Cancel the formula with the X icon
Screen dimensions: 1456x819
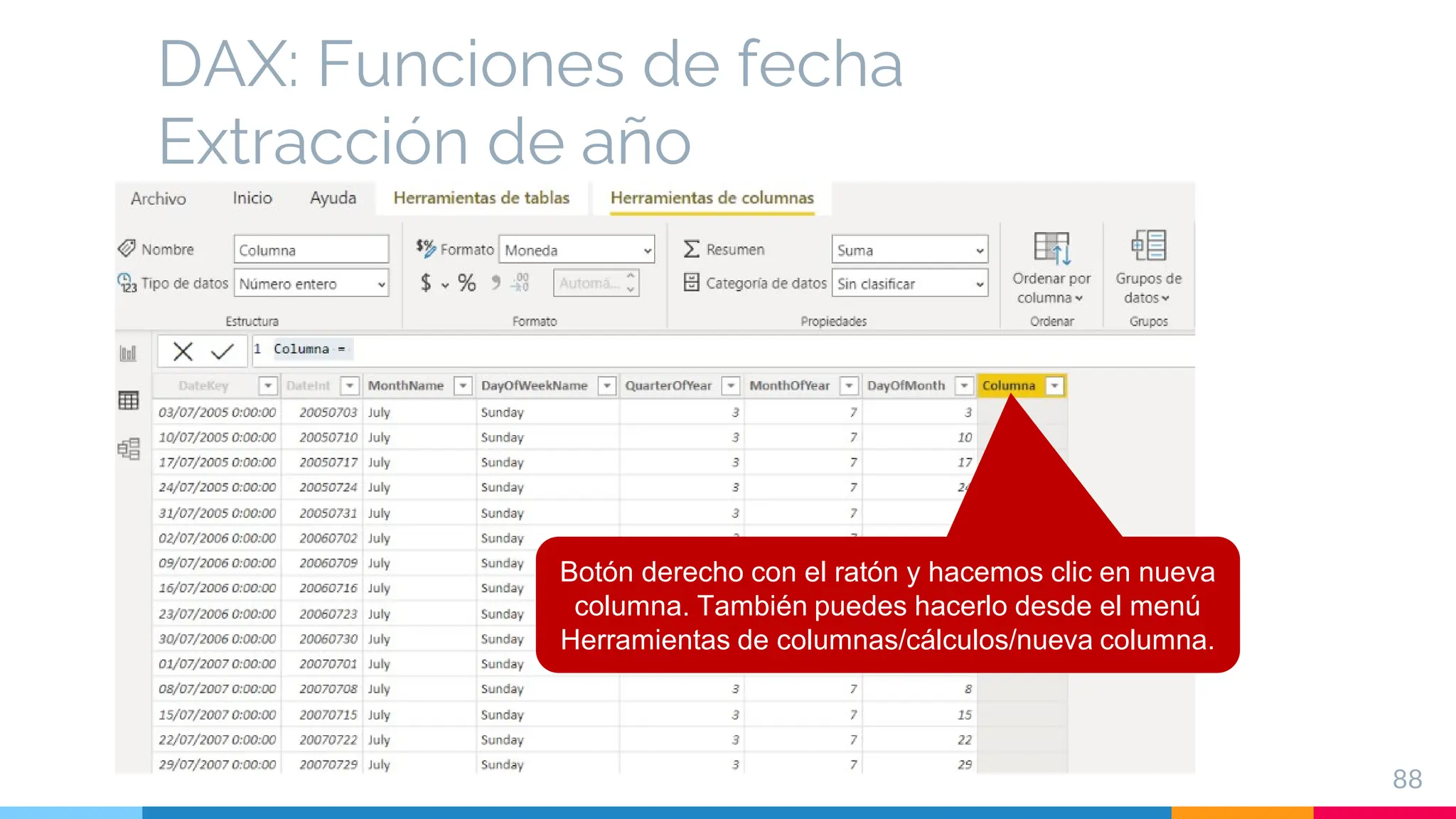click(183, 351)
